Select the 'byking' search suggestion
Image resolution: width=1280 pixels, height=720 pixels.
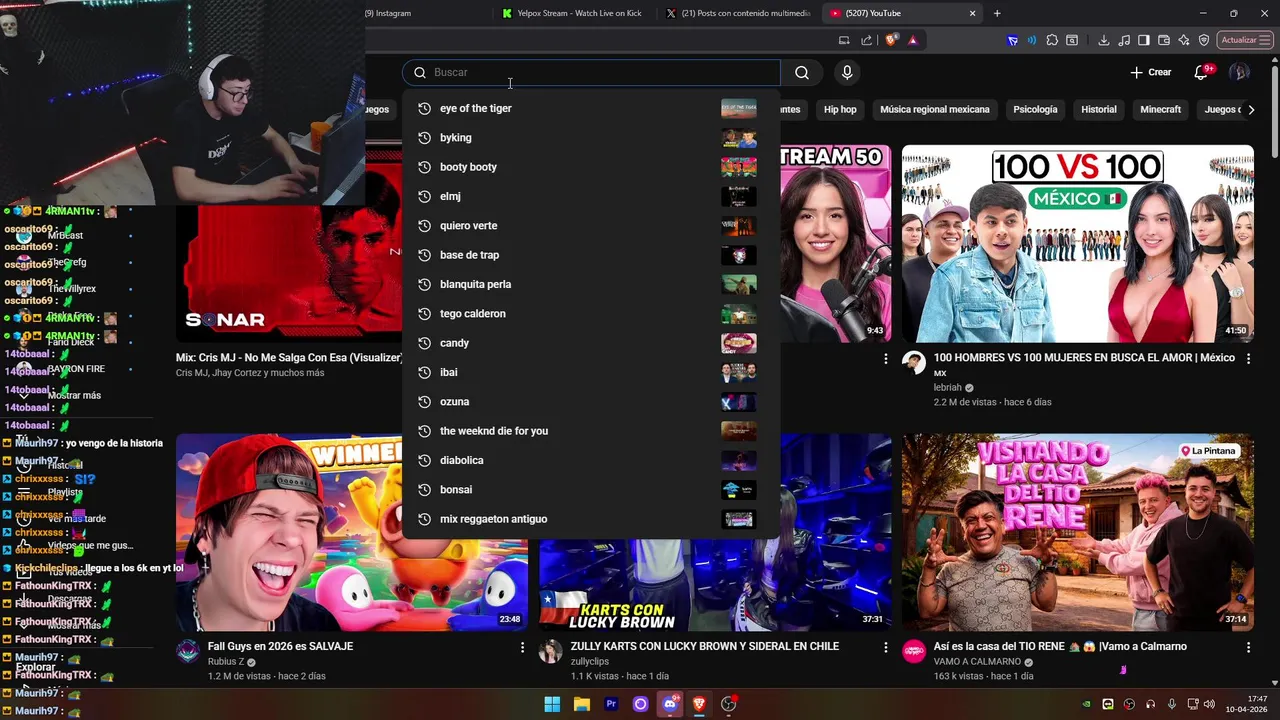point(591,138)
